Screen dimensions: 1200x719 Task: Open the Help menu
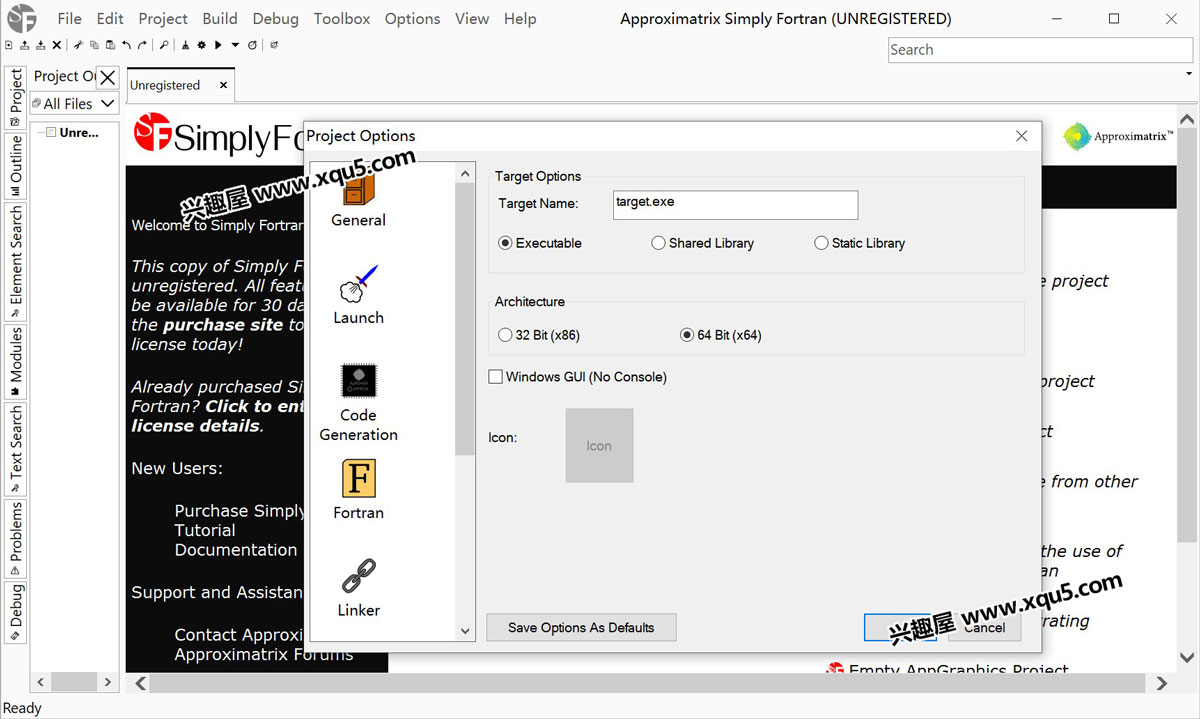pos(520,18)
